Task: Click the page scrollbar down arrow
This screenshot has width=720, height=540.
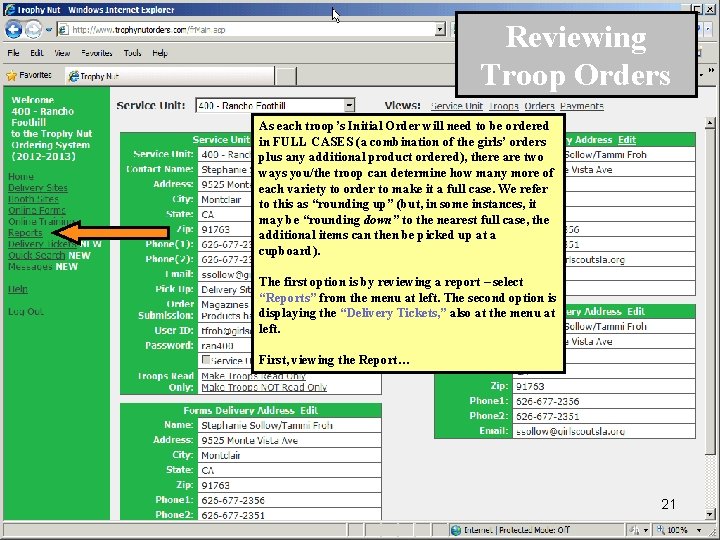Action: coord(710,514)
